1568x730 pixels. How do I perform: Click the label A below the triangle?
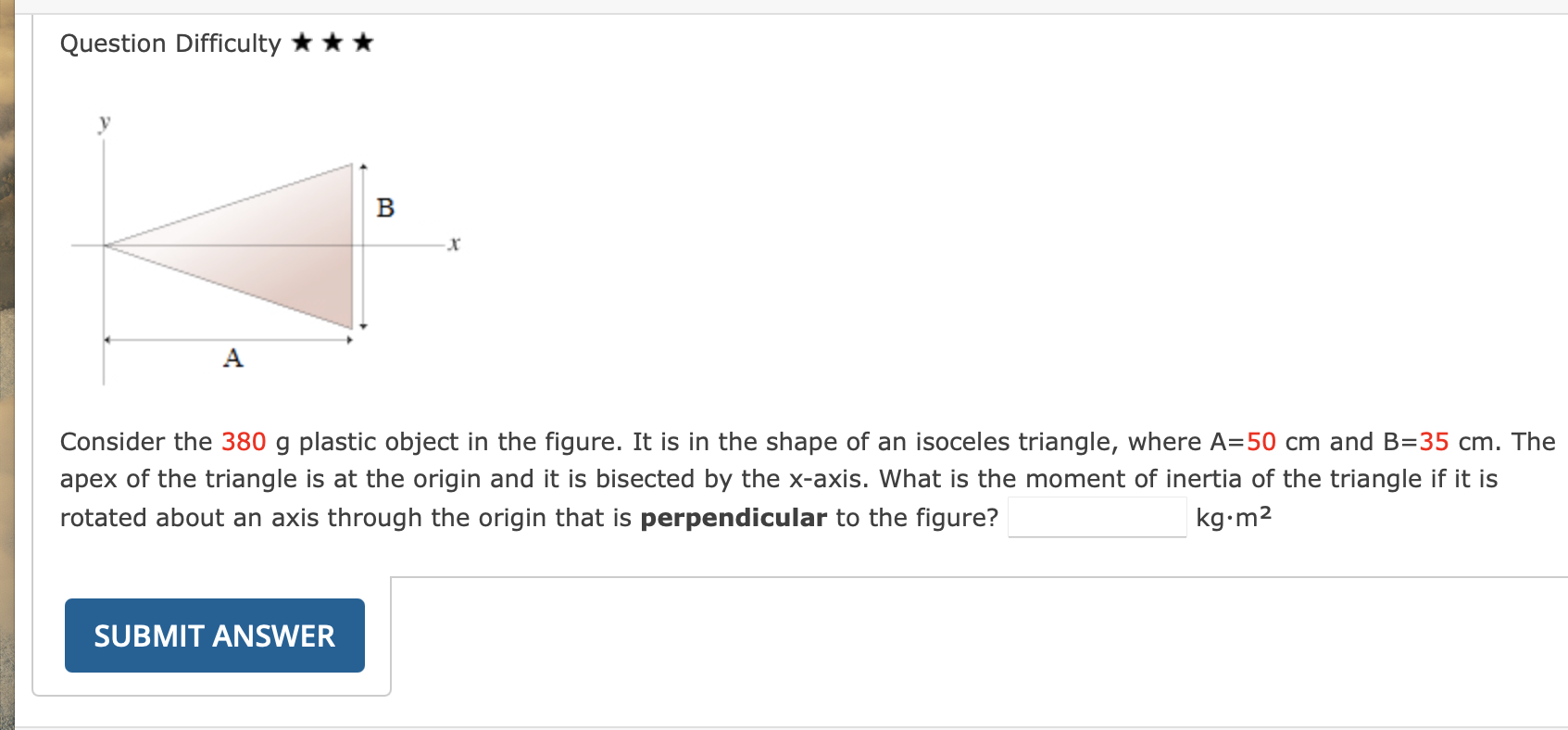coord(232,359)
